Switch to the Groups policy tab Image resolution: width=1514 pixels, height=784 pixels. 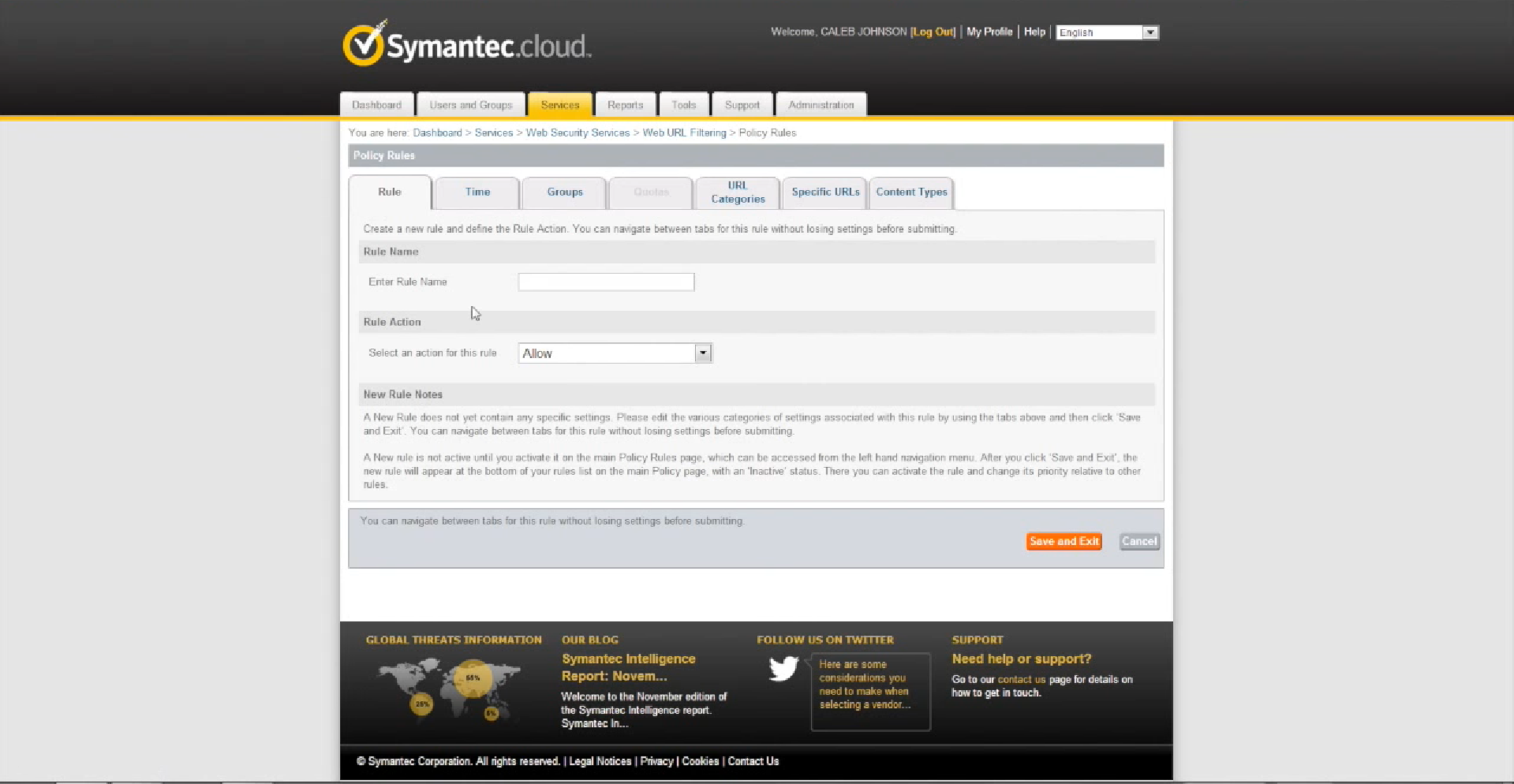pyautogui.click(x=565, y=192)
